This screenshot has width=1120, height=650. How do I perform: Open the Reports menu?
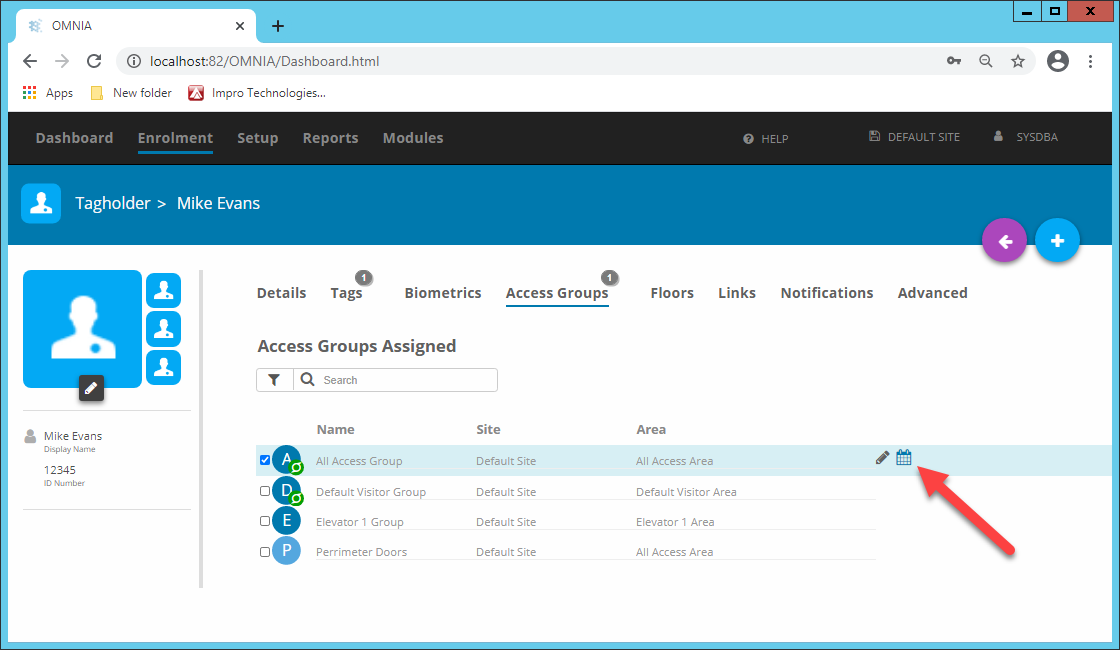[x=330, y=138]
